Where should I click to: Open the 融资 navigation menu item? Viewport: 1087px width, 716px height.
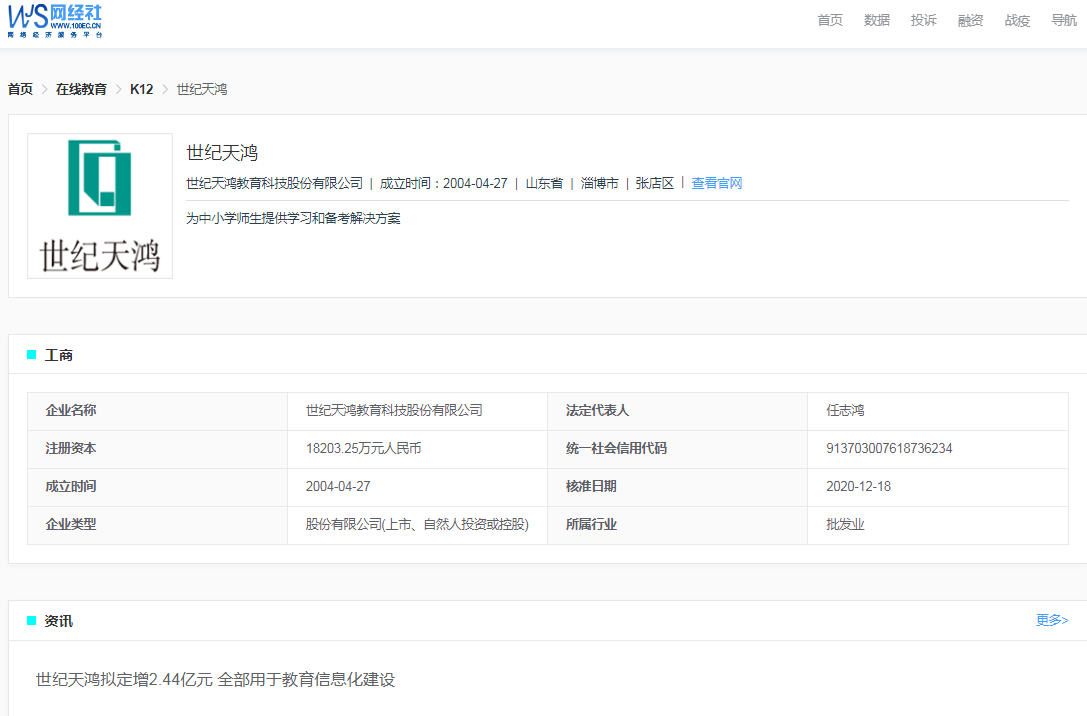point(971,20)
